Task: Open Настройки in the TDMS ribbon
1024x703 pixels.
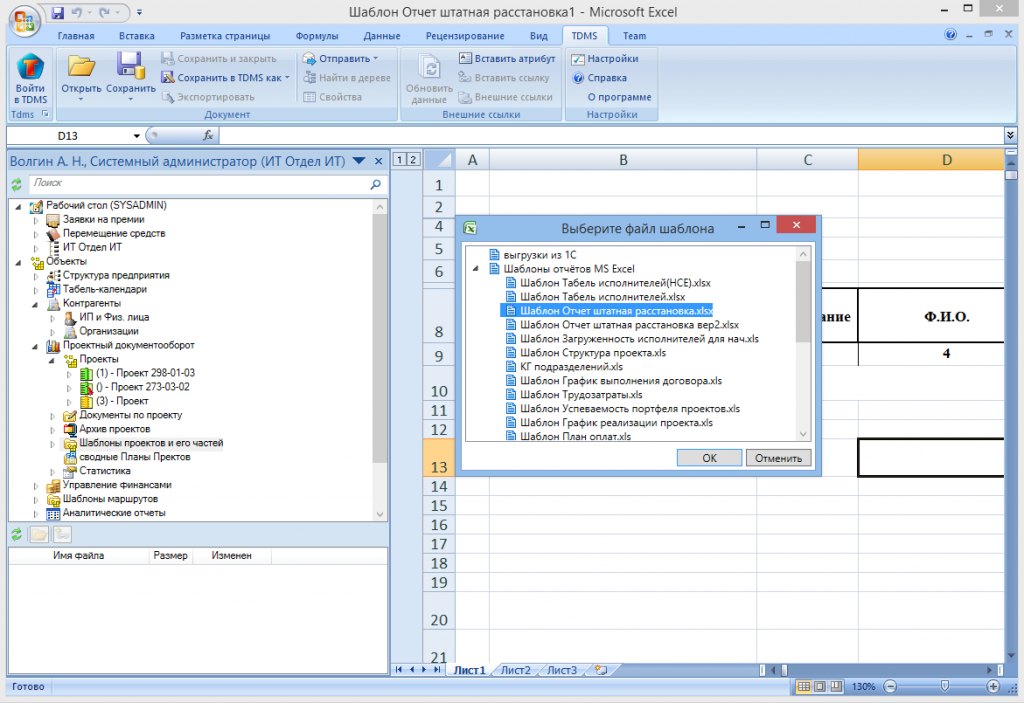Action: tap(605, 59)
